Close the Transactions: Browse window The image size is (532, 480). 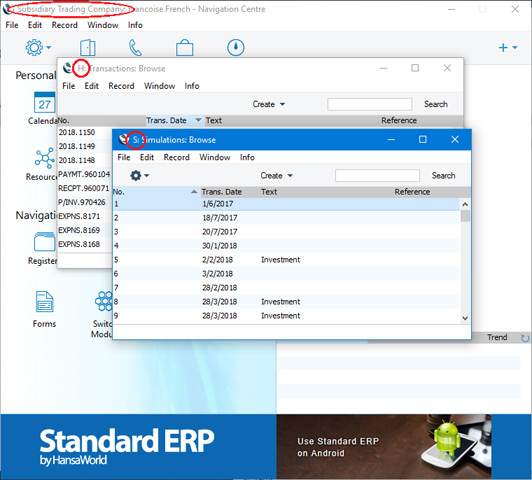(447, 68)
